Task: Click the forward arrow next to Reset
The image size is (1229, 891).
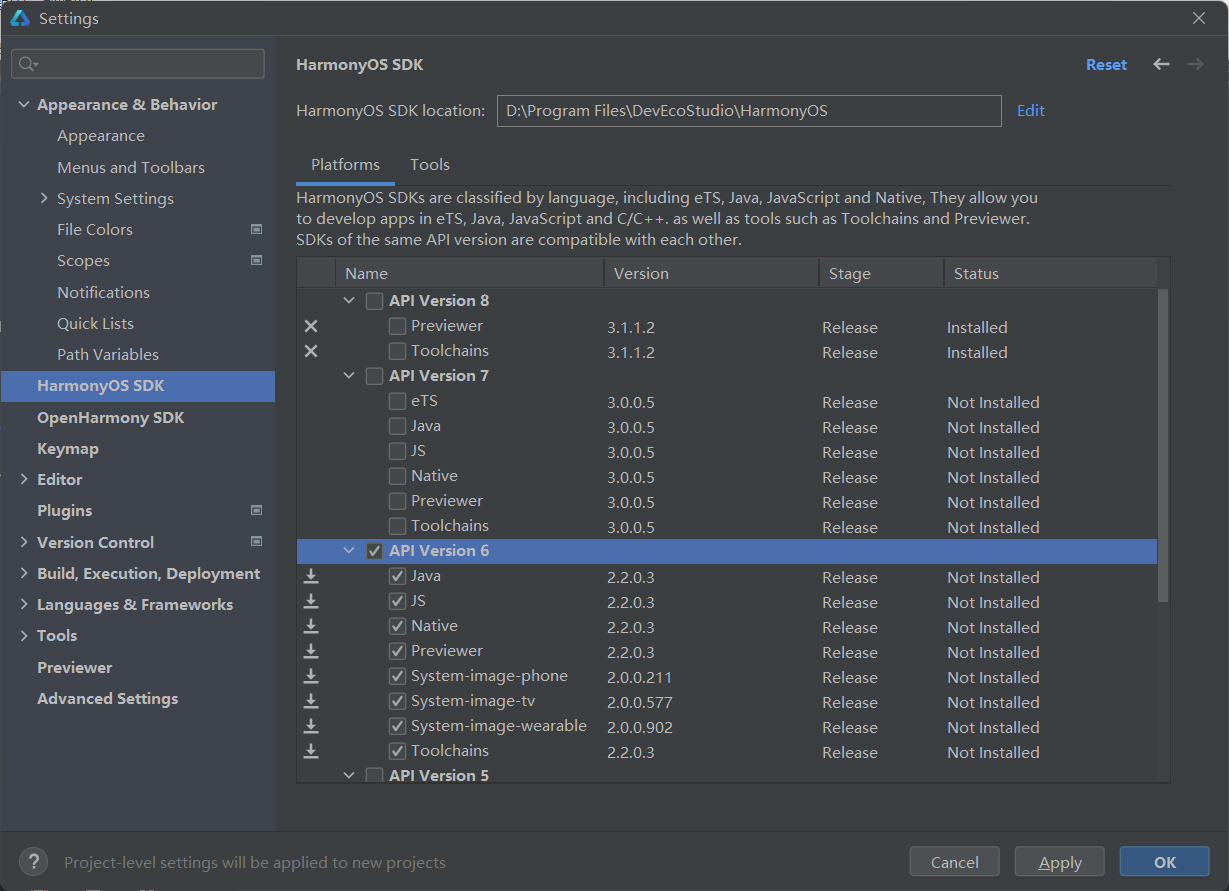Action: click(x=1195, y=64)
